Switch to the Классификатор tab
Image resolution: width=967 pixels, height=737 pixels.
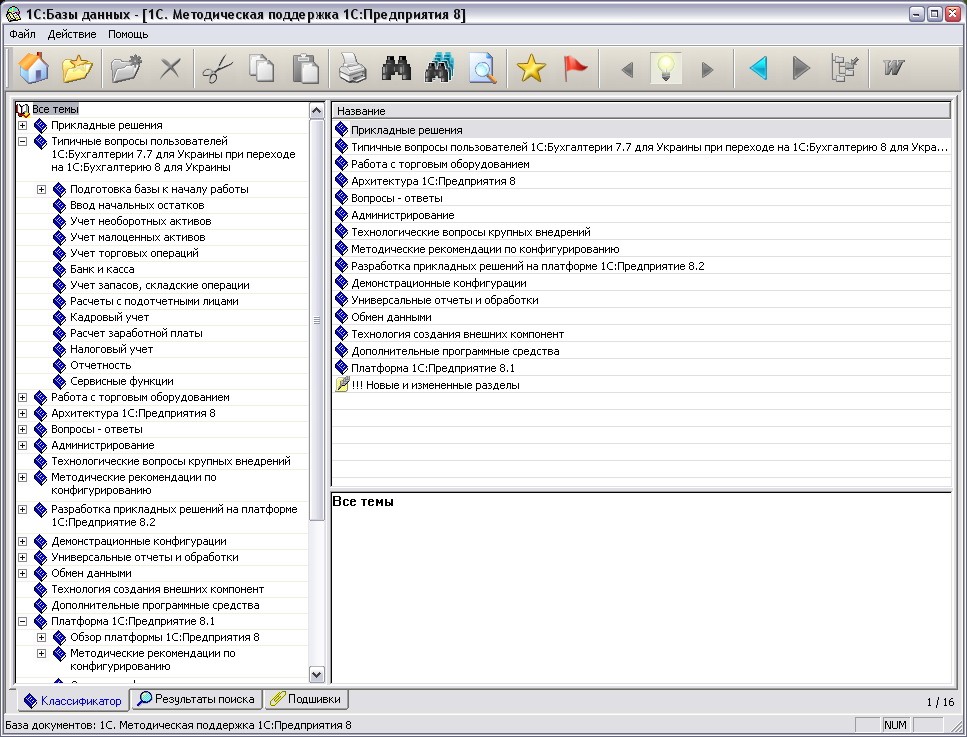tap(72, 701)
